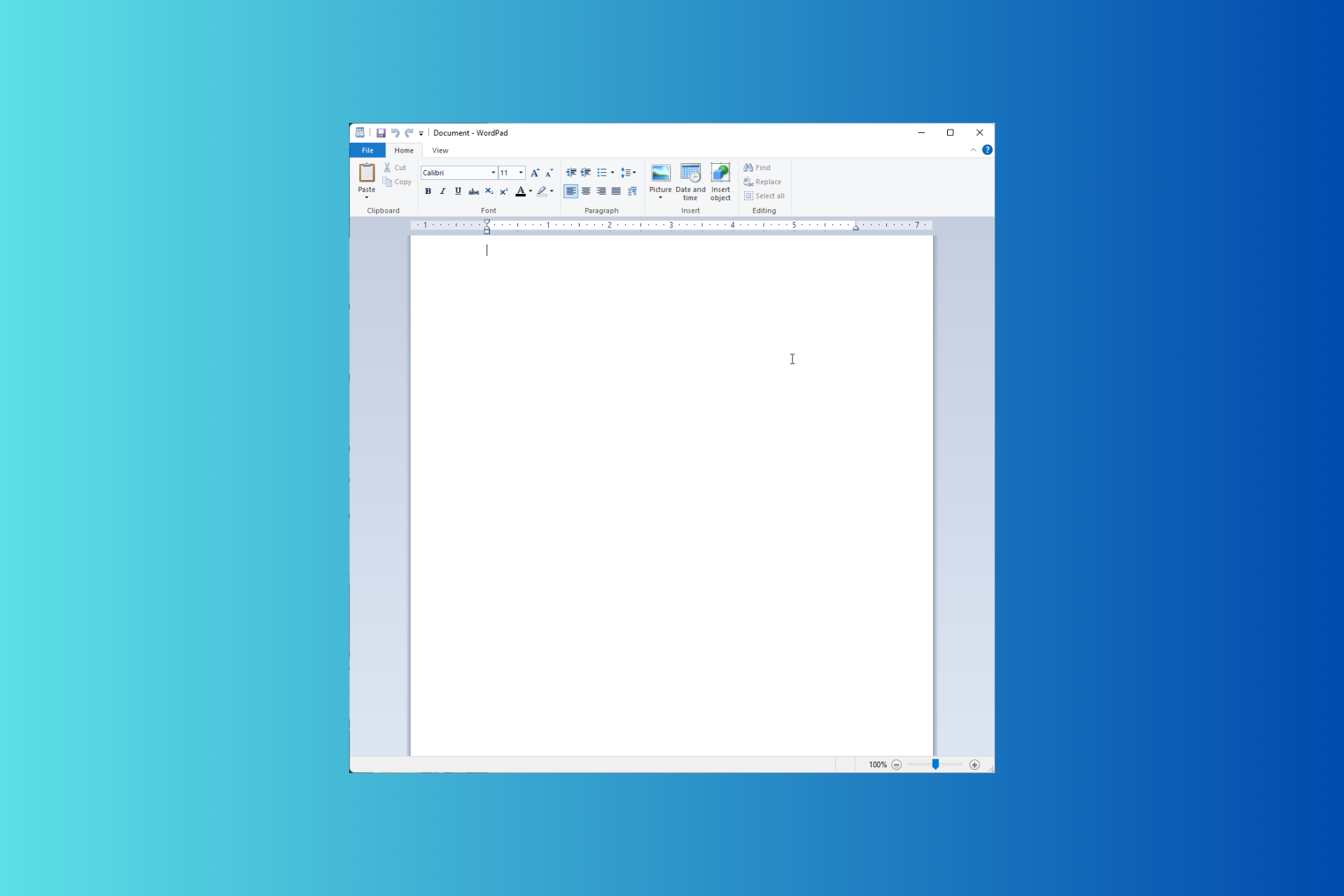Viewport: 1344px width, 896px height.
Task: Click the Insert object icon
Action: click(x=720, y=174)
